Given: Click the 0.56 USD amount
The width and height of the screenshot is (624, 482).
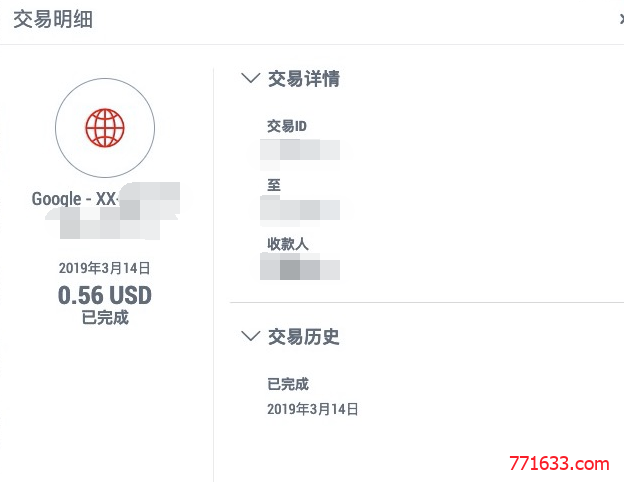Looking at the screenshot, I should 105,295.
